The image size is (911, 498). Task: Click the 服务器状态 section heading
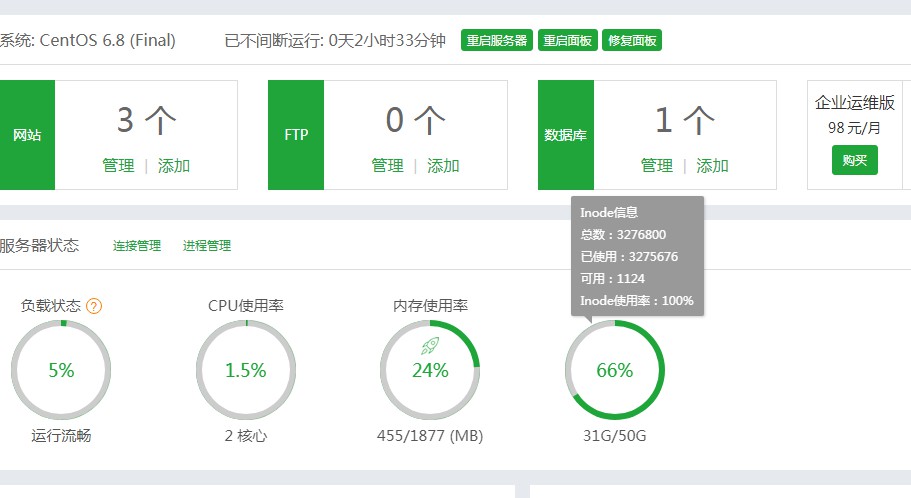tap(40, 245)
